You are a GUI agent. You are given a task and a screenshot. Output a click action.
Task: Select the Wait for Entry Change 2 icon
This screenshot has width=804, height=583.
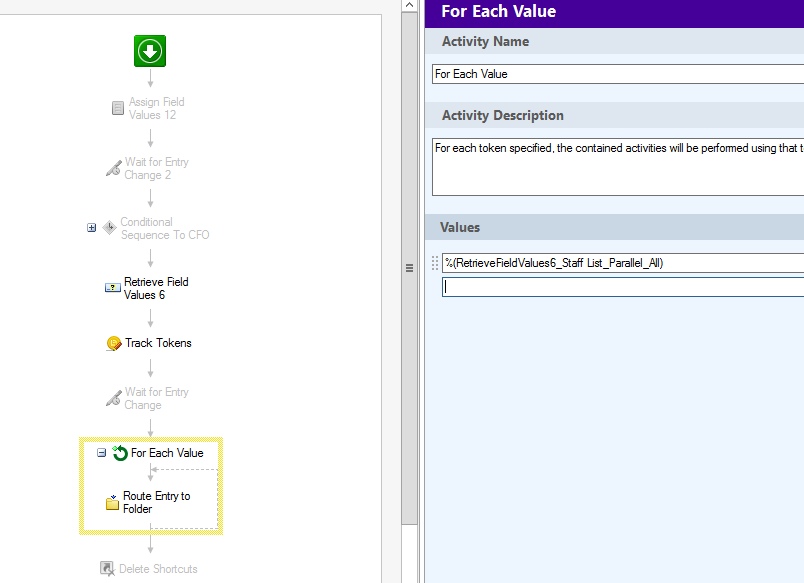point(114,168)
